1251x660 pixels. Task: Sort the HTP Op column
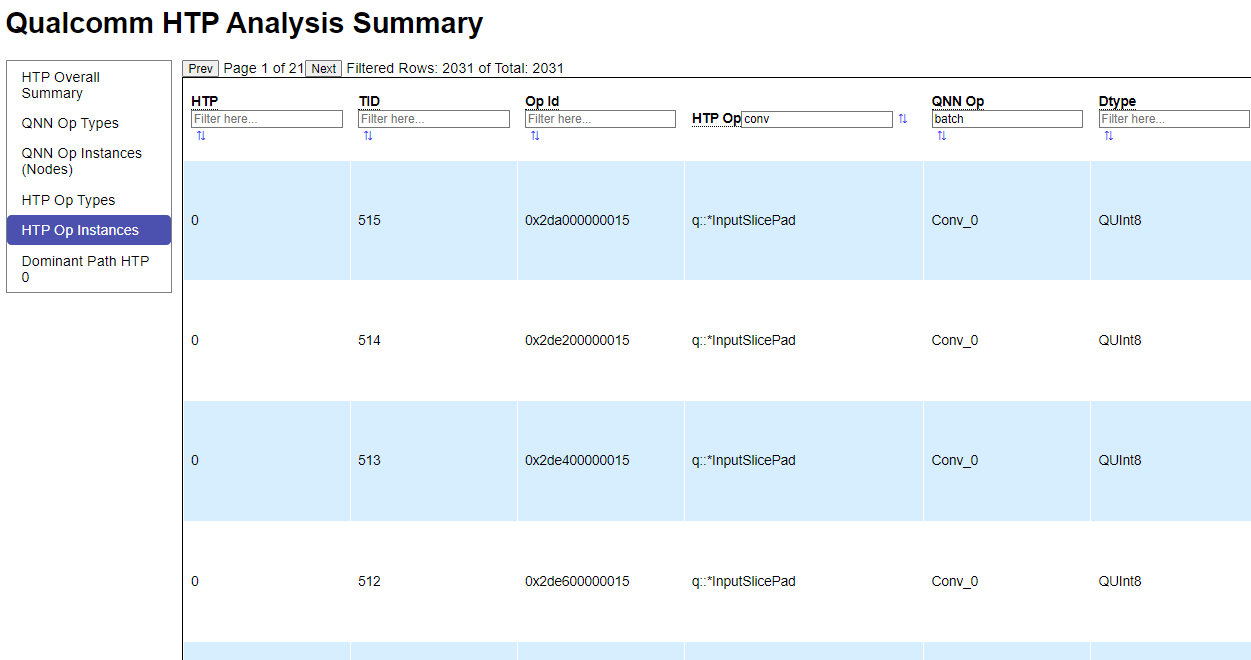tap(903, 118)
